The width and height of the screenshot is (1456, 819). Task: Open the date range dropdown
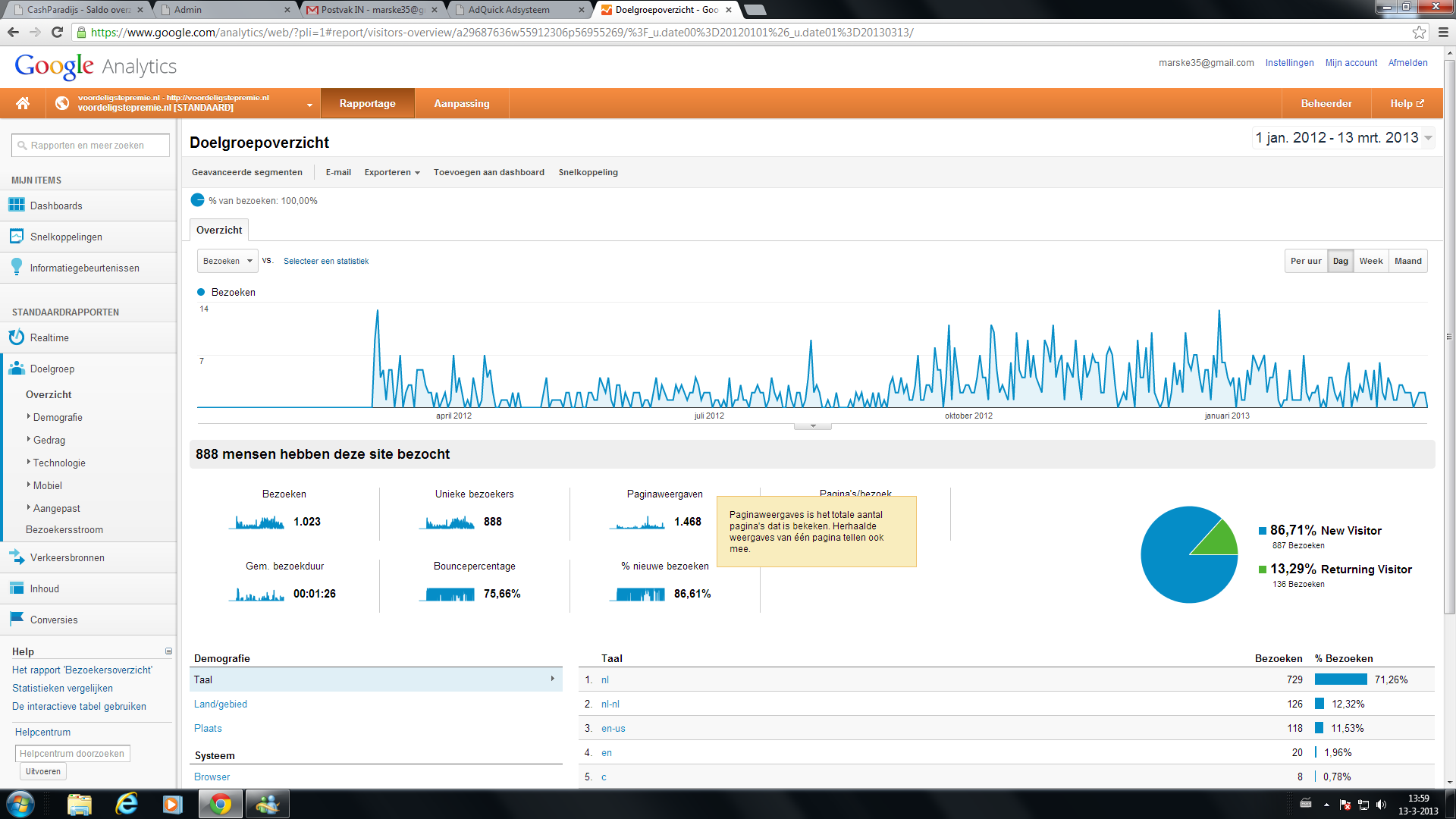tap(1342, 138)
